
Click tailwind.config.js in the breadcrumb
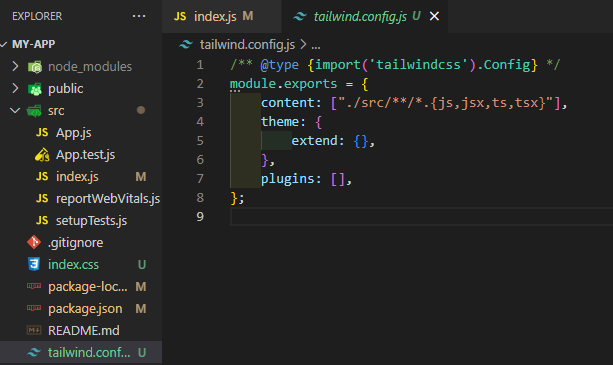[x=247, y=45]
